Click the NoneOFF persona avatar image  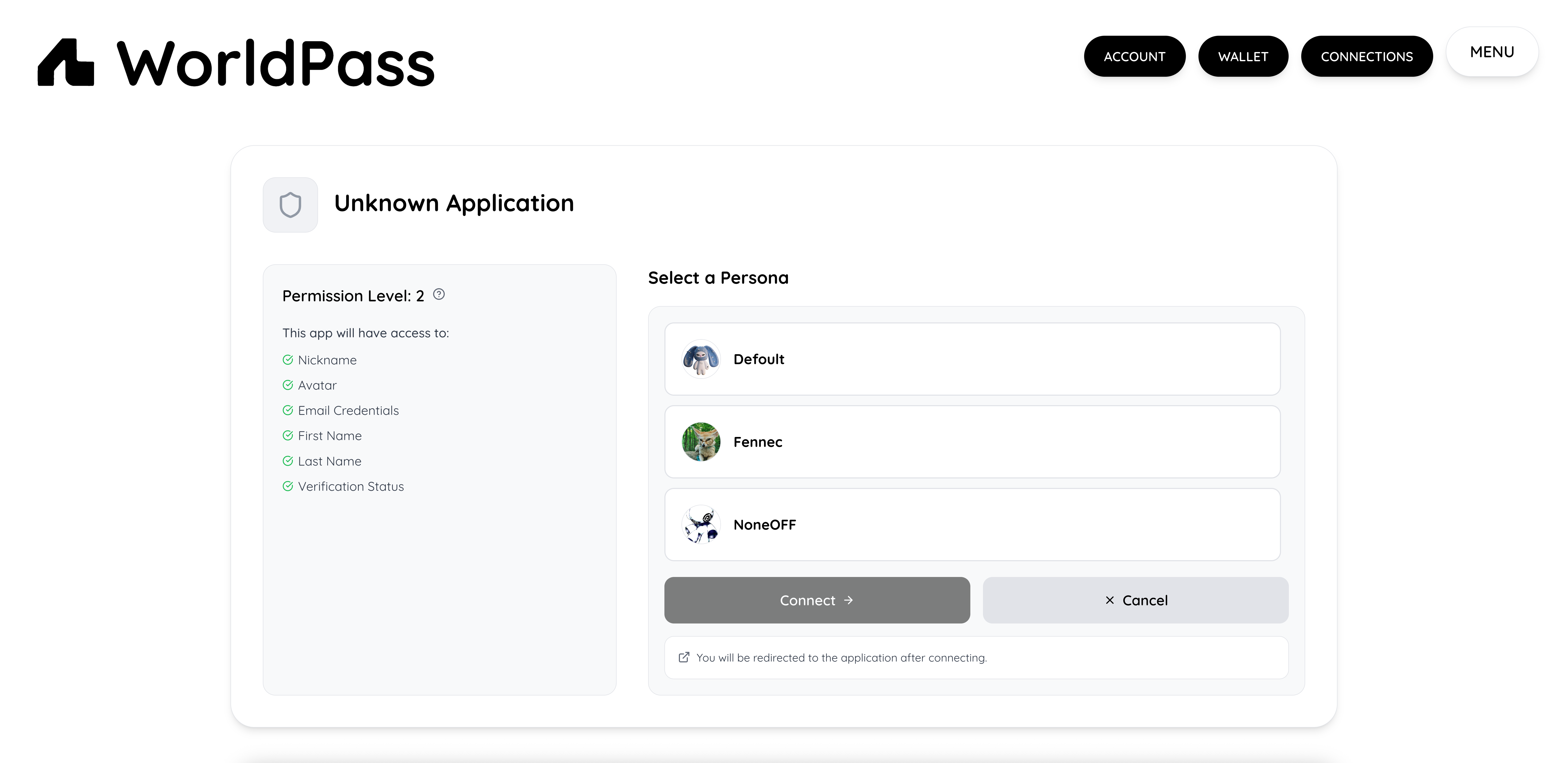[x=701, y=524]
